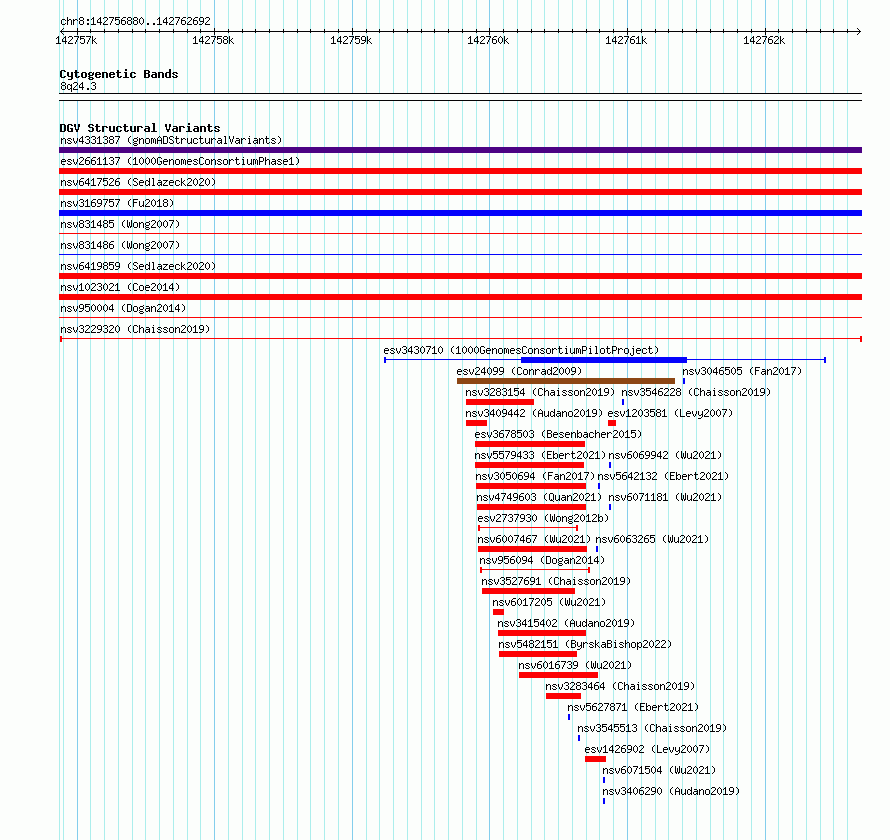
Task: Click the red bar under esv1426902
Action: (x=595, y=759)
